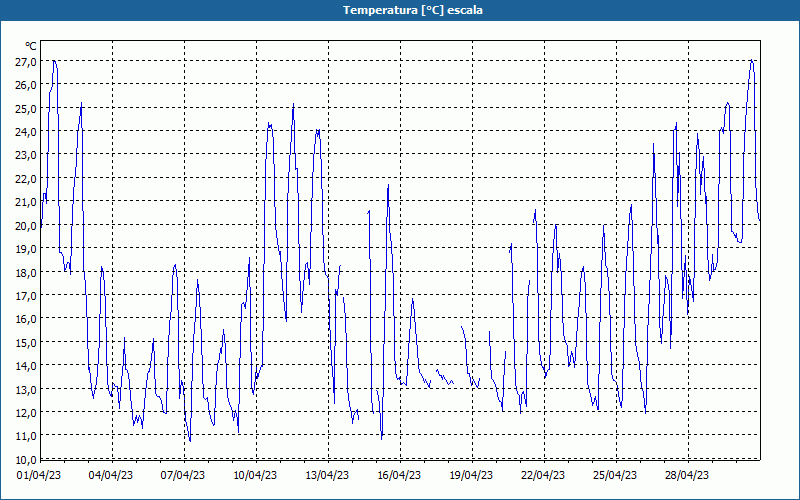Viewport: 800px width, 500px height.
Task: Click the 04/04/23 date label
Action: click(111, 476)
